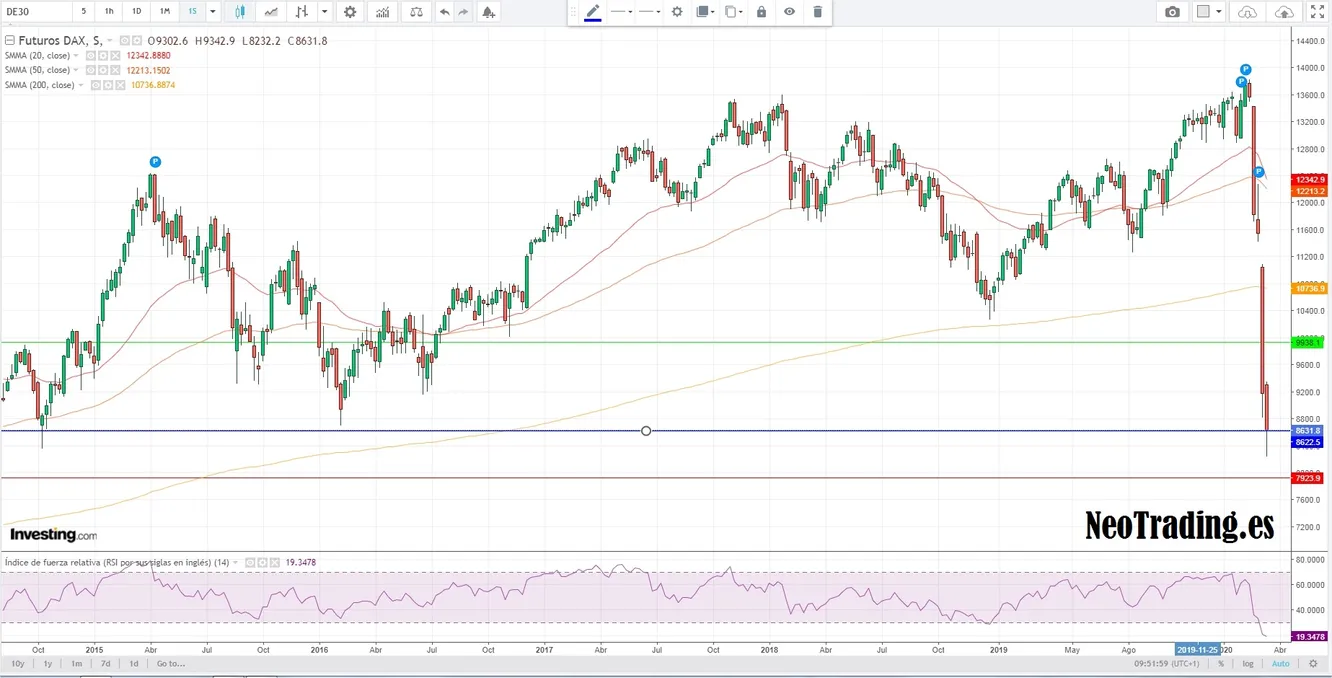Image resolution: width=1332 pixels, height=678 pixels.
Task: Open the timeframe interval dropdown
Action: 213,12
